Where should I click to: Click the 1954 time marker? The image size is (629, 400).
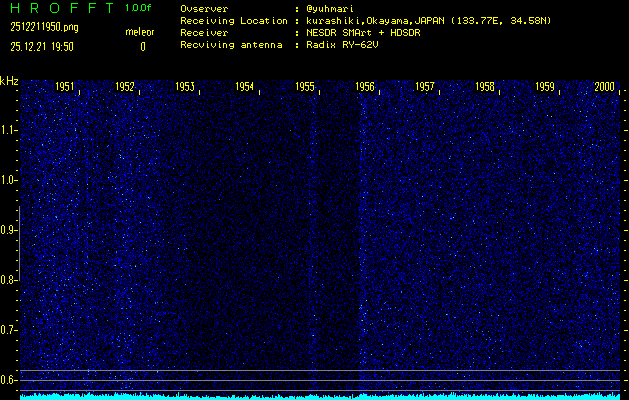point(245,87)
